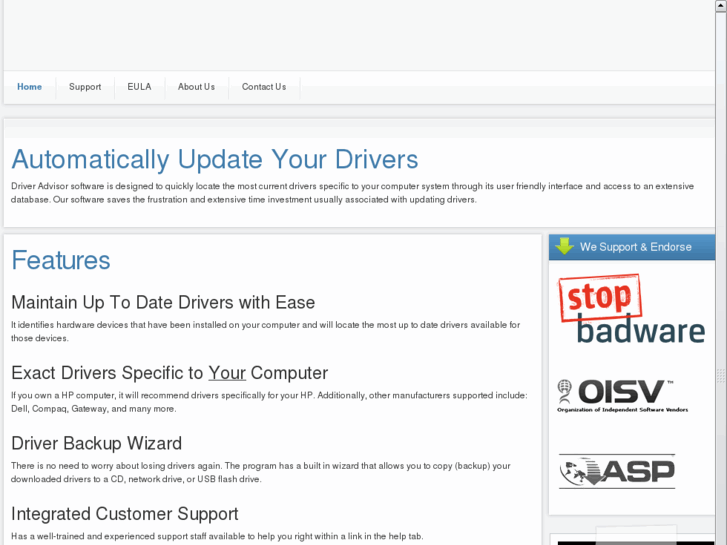Click the Features heading
Screen dimensions: 727x545
[x=61, y=260]
